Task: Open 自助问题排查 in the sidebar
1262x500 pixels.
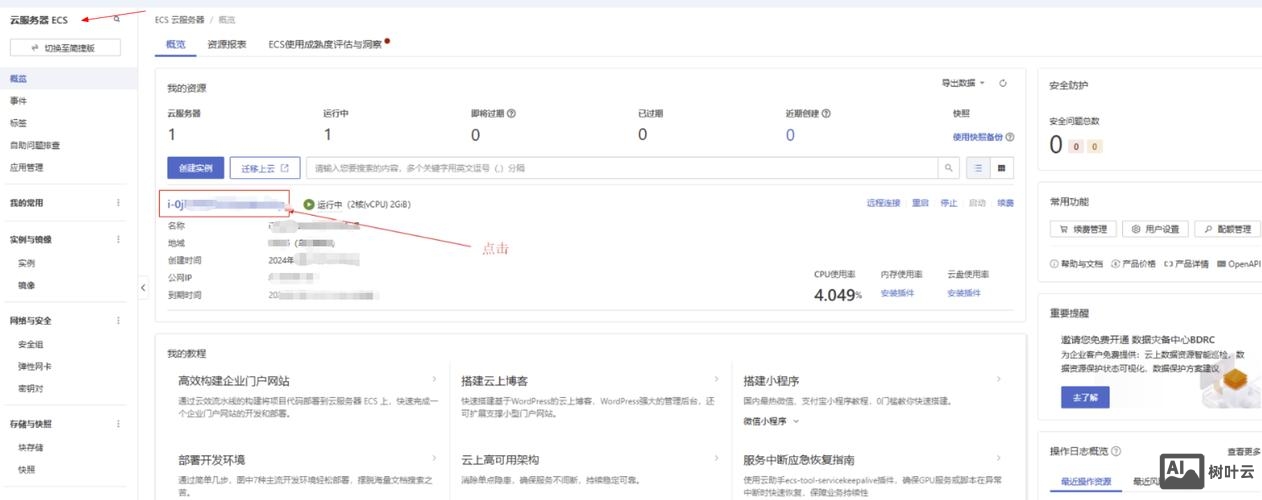Action: (x=35, y=145)
